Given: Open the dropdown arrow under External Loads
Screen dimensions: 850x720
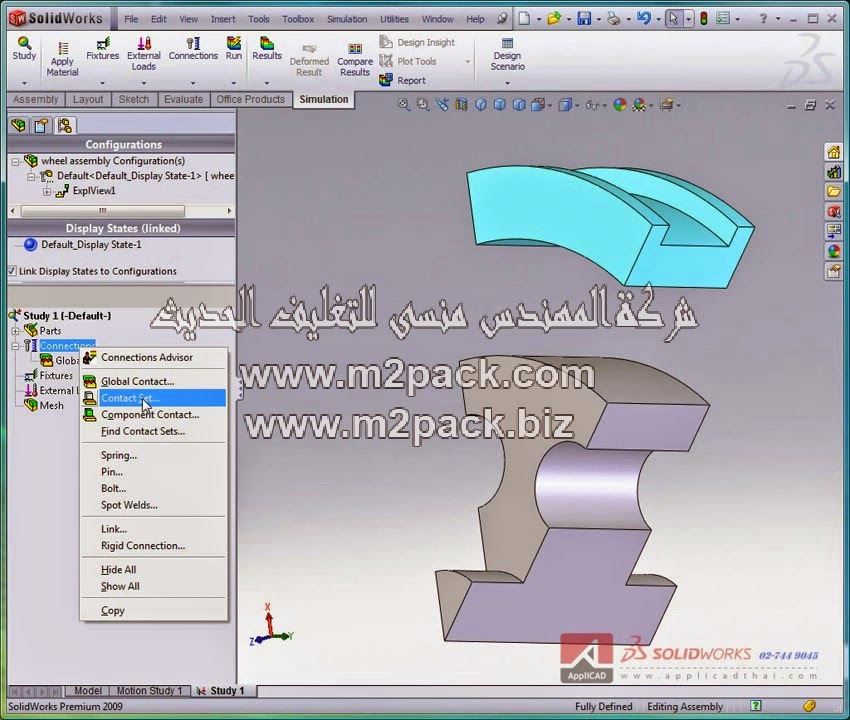Looking at the screenshot, I should pyautogui.click(x=144, y=83).
